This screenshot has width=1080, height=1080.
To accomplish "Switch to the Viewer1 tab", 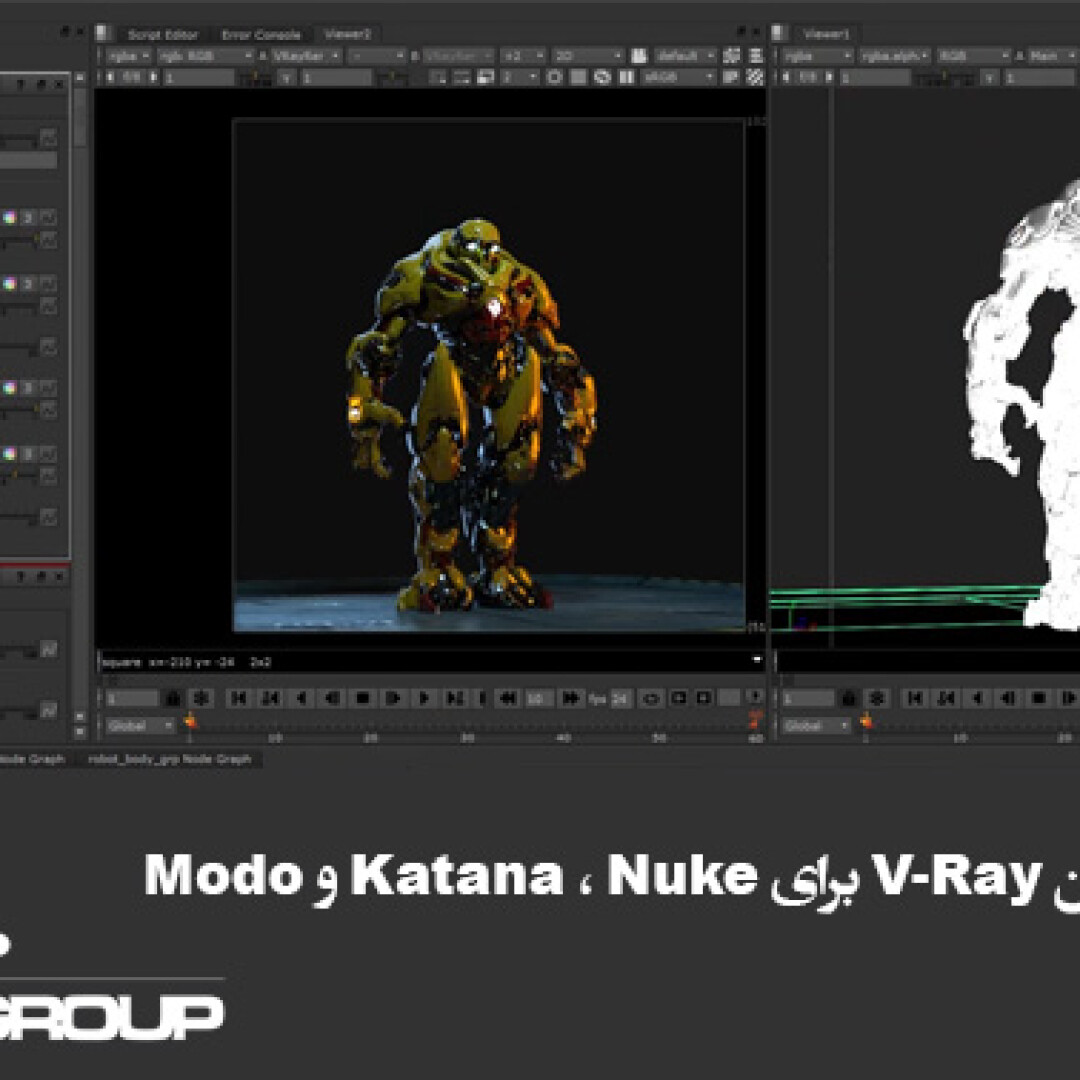I will click(826, 35).
